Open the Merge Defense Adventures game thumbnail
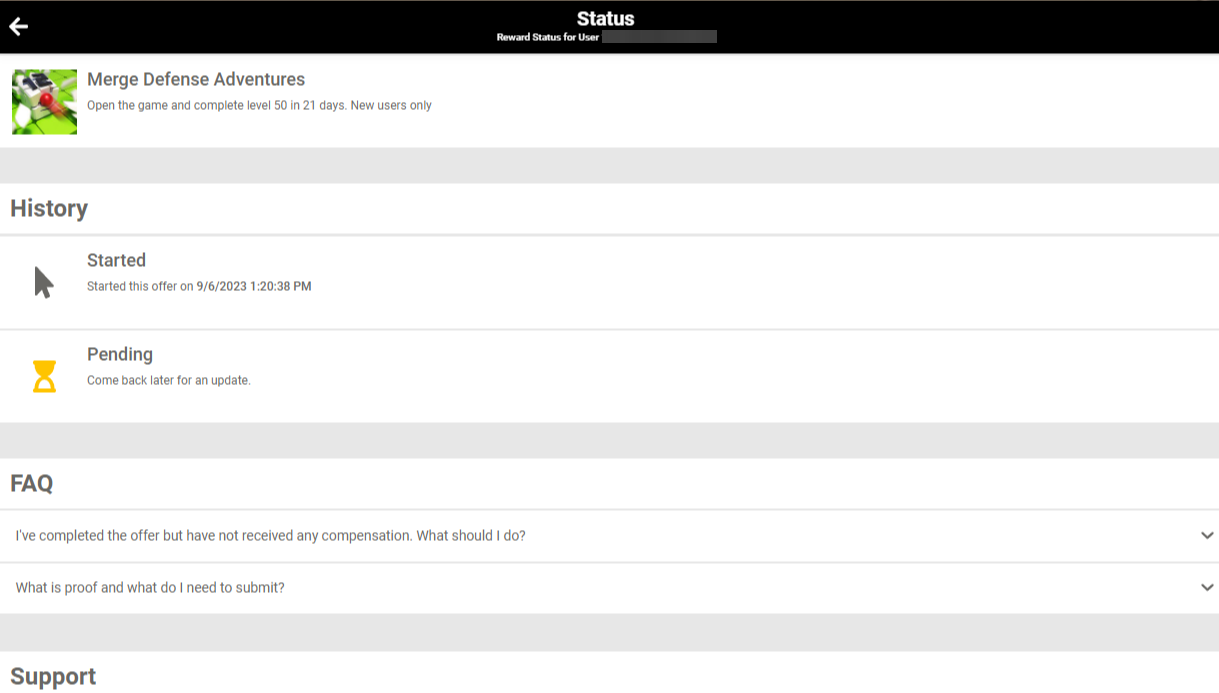This screenshot has height=693, width=1219. point(44,102)
